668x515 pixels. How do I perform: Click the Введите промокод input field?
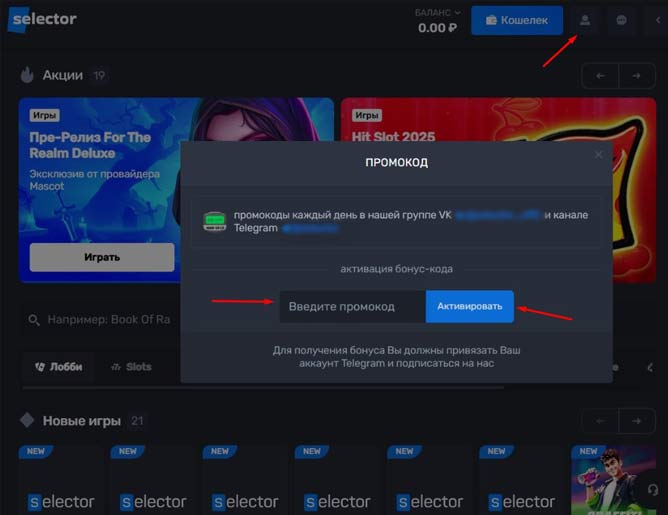pyautogui.click(x=352, y=306)
